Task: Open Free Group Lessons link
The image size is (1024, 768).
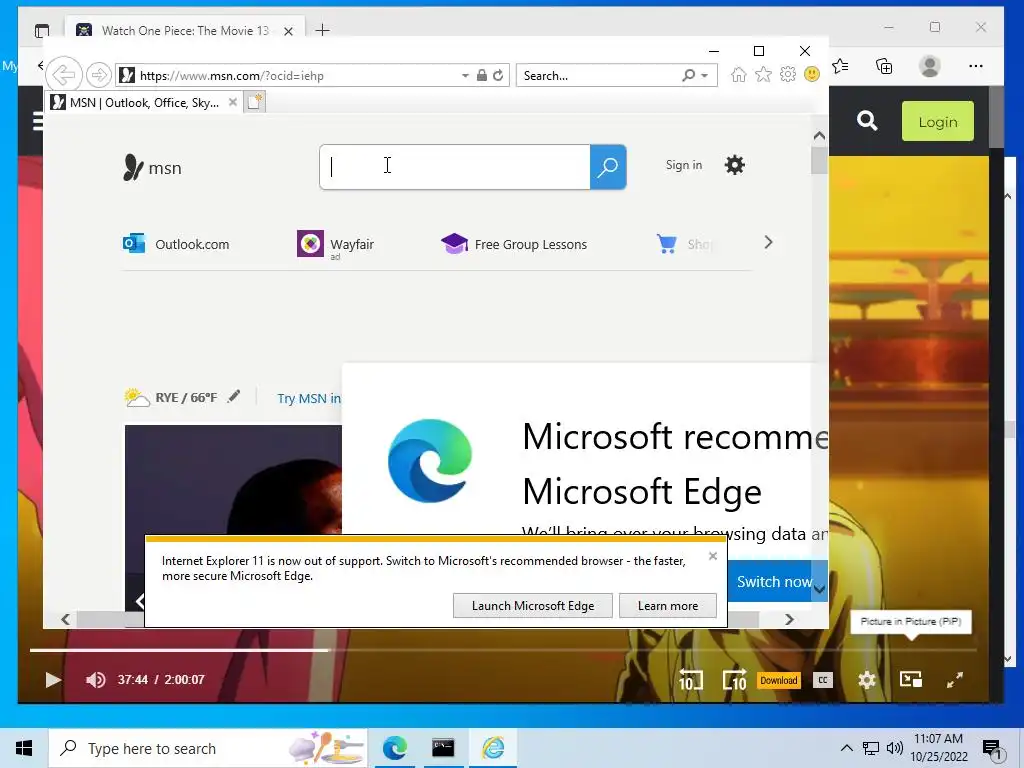Action: tap(515, 244)
